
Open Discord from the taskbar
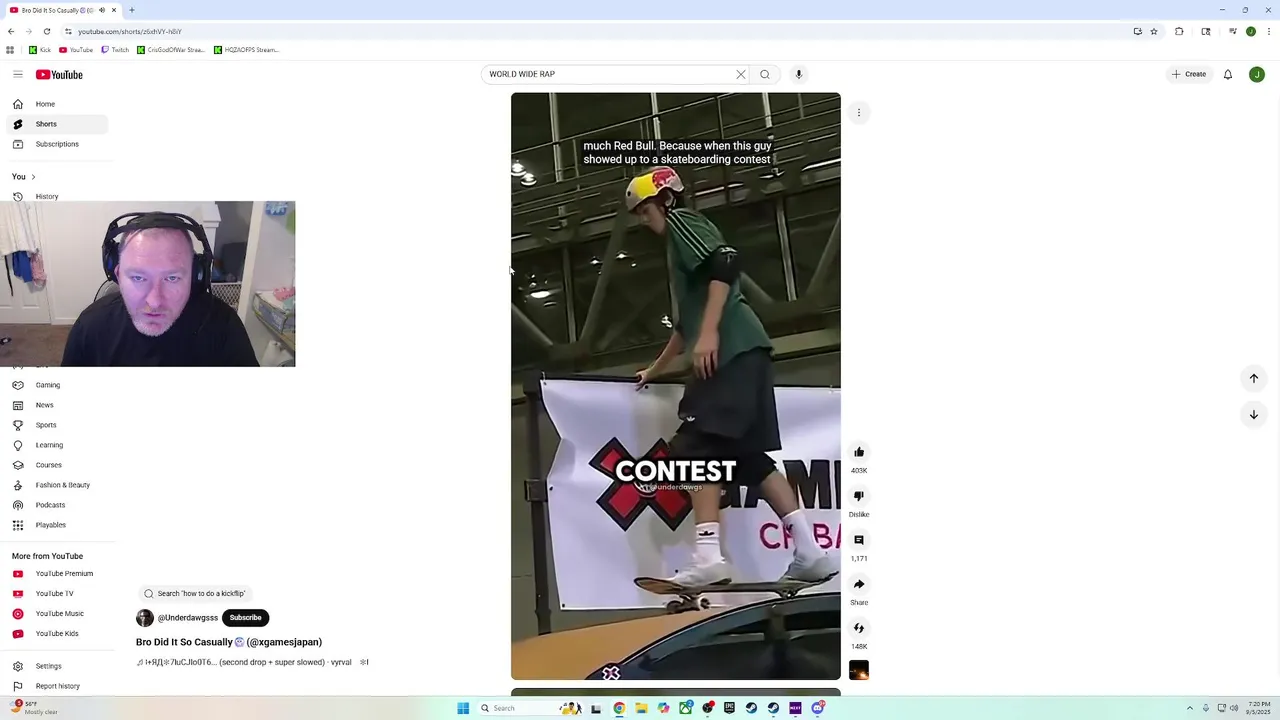click(x=818, y=708)
